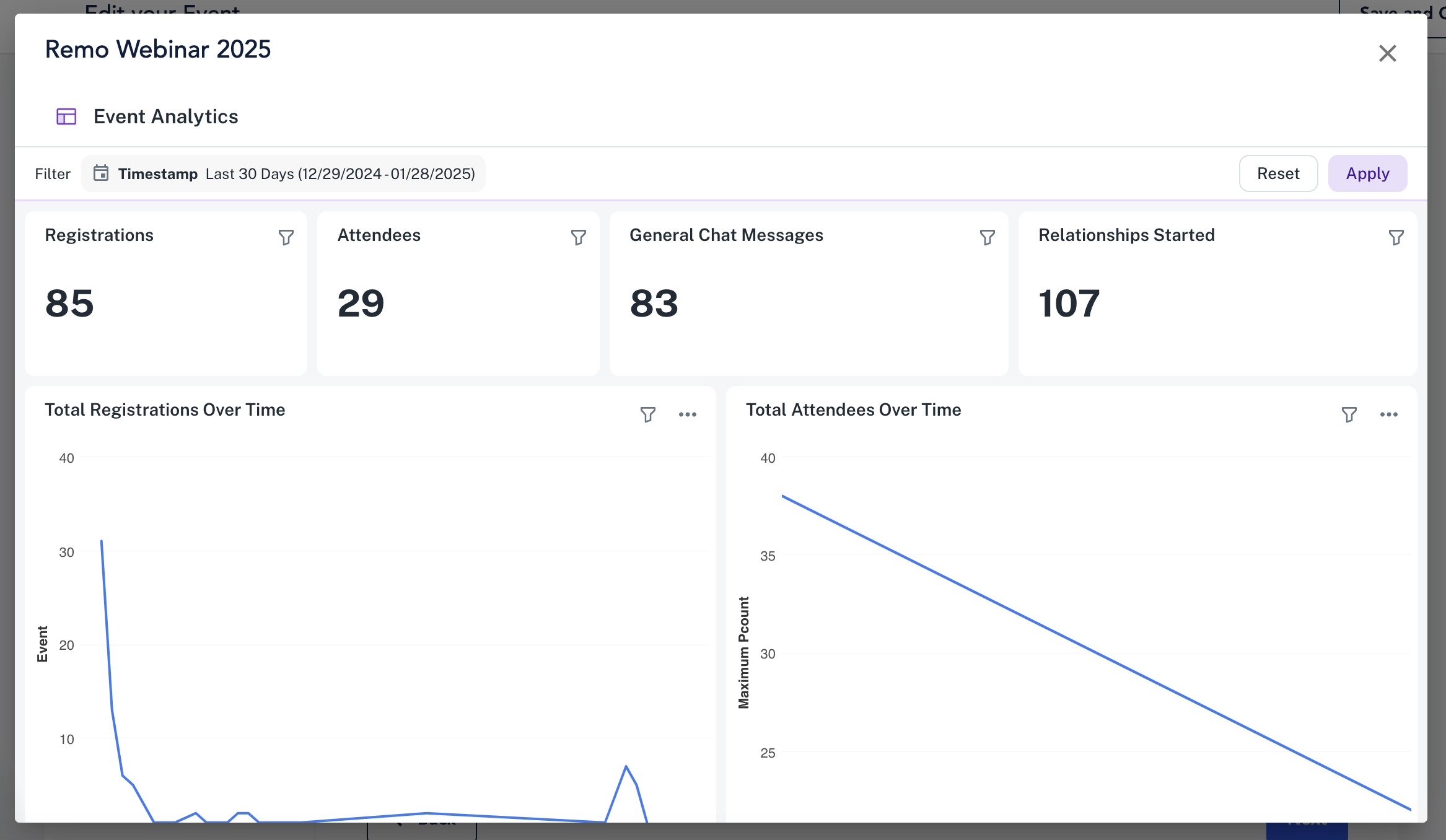This screenshot has height=840, width=1446.
Task: Click the Event Analytics dashboard icon
Action: click(x=66, y=116)
